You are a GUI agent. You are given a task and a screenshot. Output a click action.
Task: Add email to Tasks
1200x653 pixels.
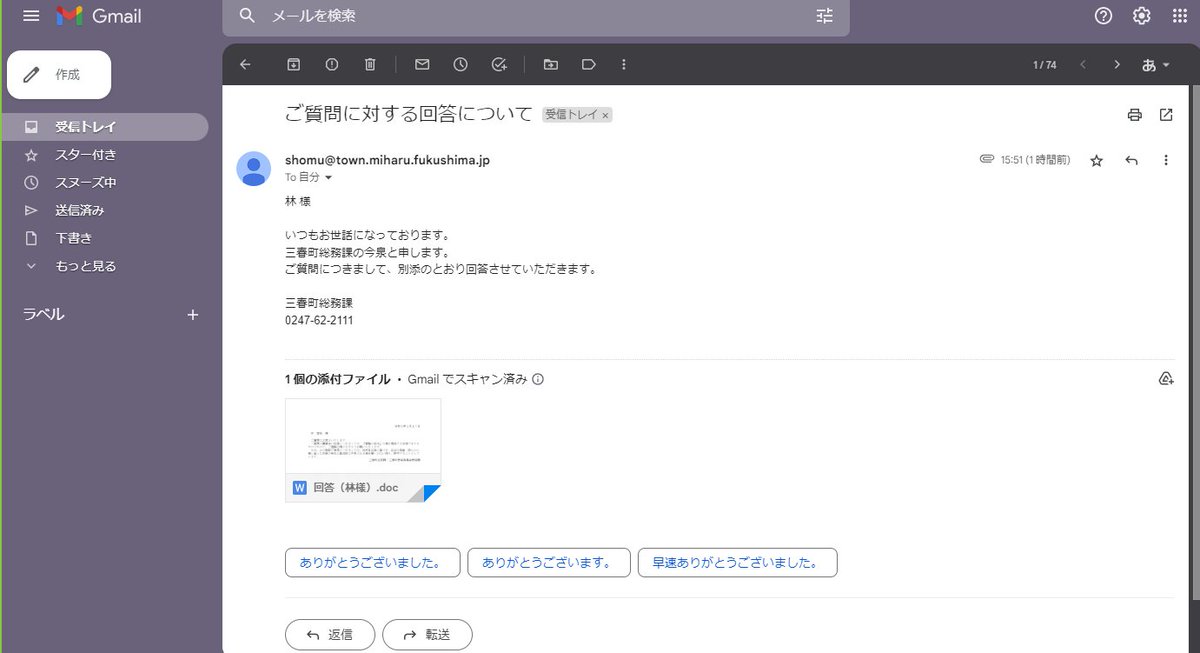(499, 64)
